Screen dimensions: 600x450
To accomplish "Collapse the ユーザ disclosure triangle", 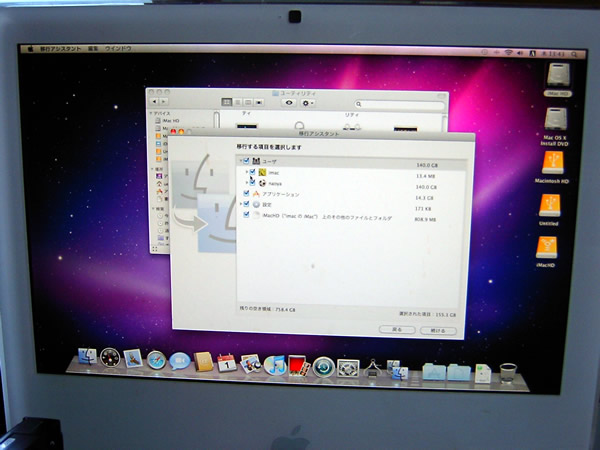I will point(241,161).
